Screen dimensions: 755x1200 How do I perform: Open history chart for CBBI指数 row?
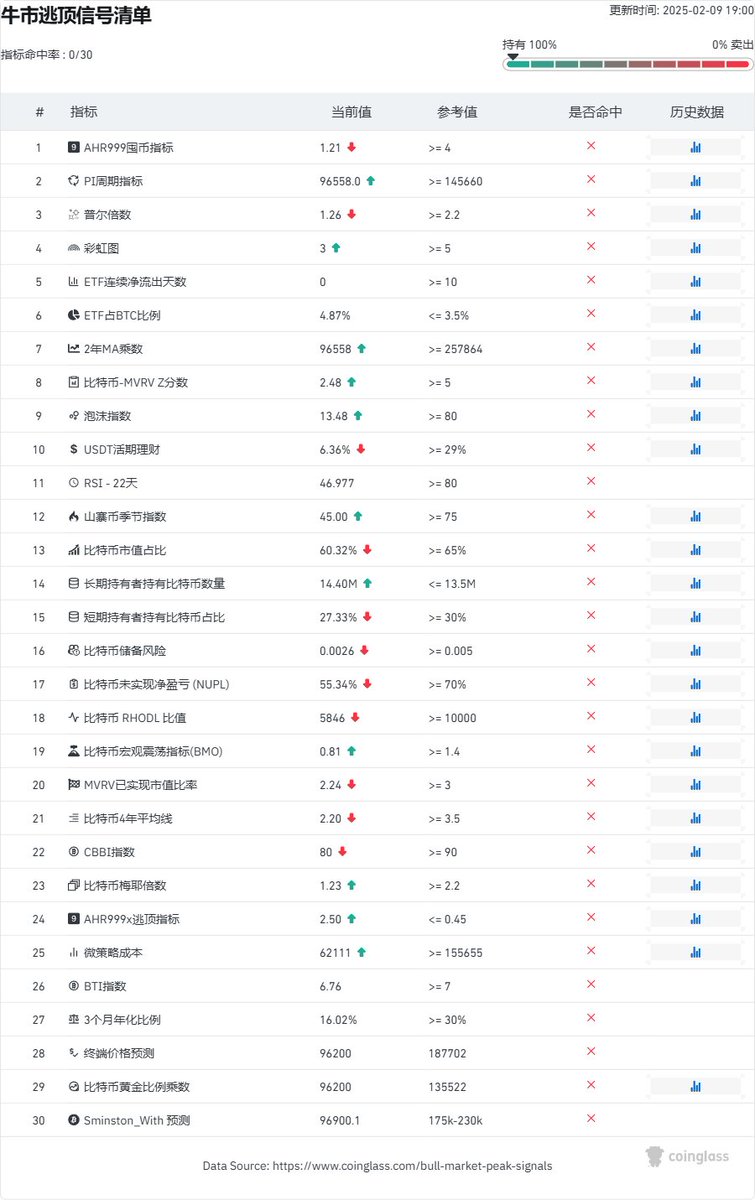tap(695, 851)
